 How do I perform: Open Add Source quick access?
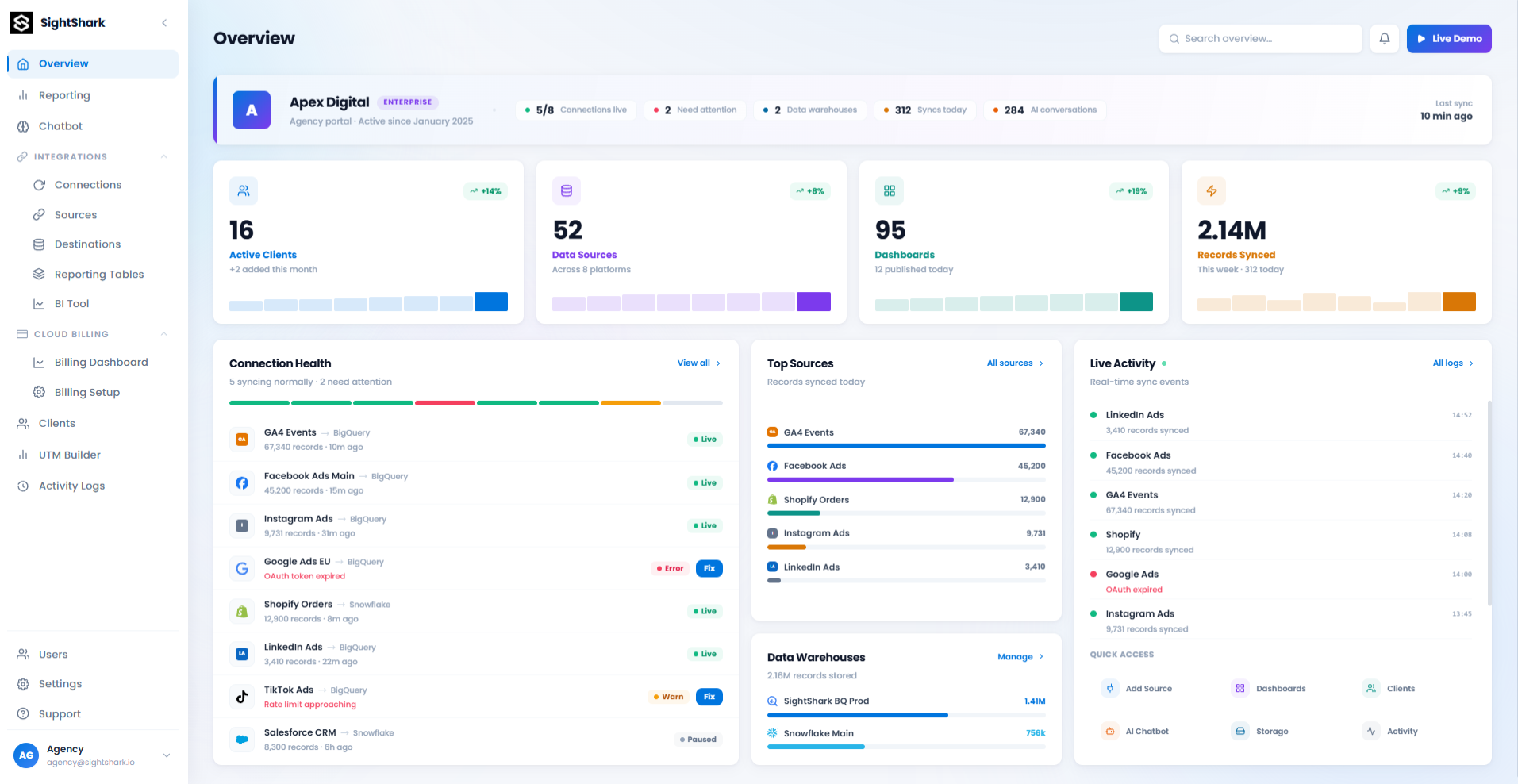pyautogui.click(x=1137, y=689)
